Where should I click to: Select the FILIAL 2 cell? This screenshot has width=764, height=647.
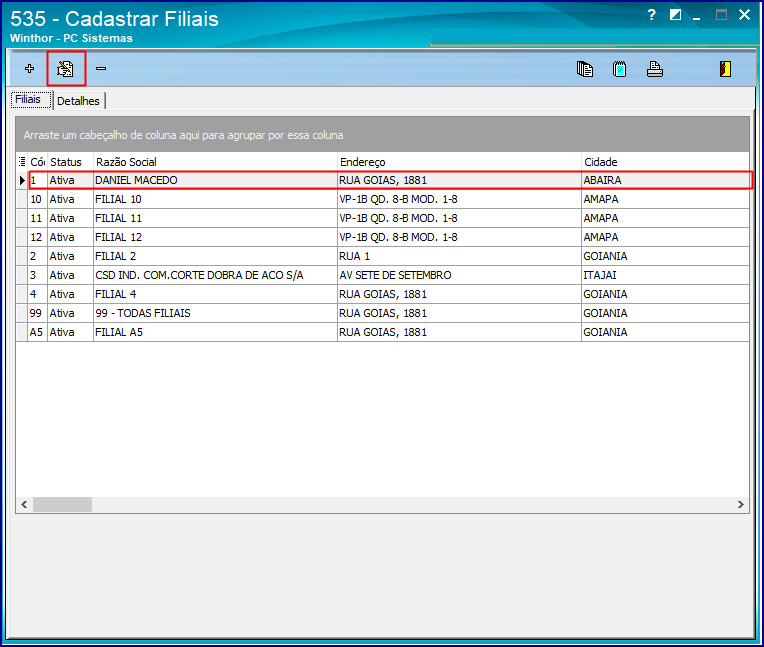tap(215, 256)
